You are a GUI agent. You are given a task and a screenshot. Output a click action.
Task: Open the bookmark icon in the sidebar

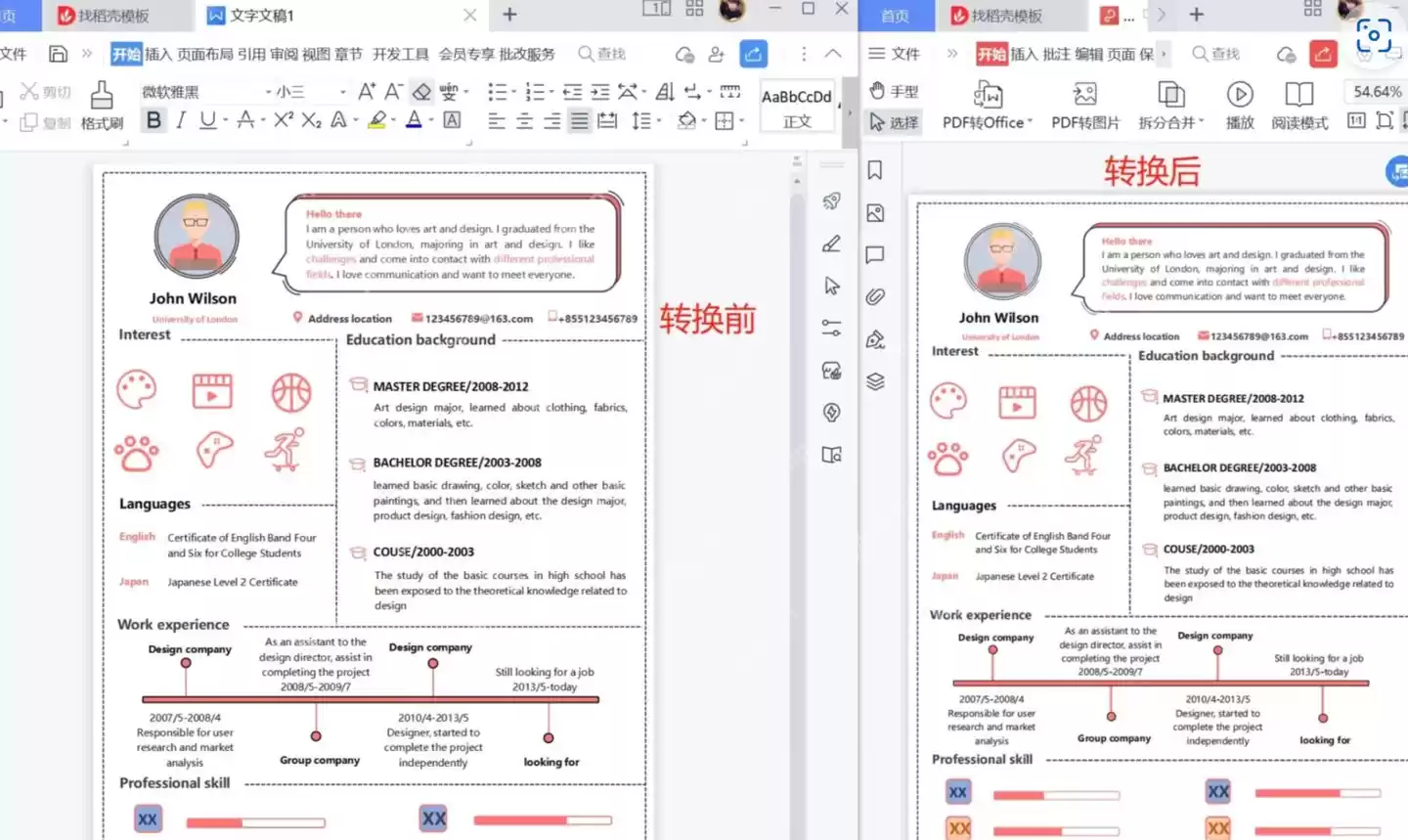pyautogui.click(x=875, y=169)
